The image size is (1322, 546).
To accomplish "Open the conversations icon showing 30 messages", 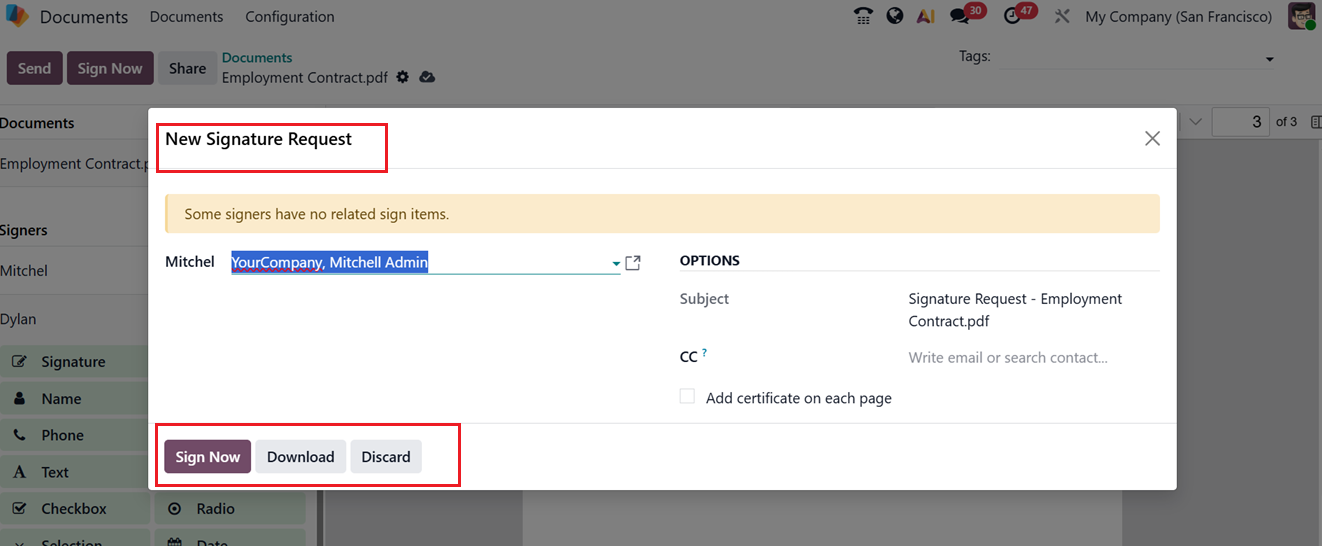I will [x=960, y=16].
